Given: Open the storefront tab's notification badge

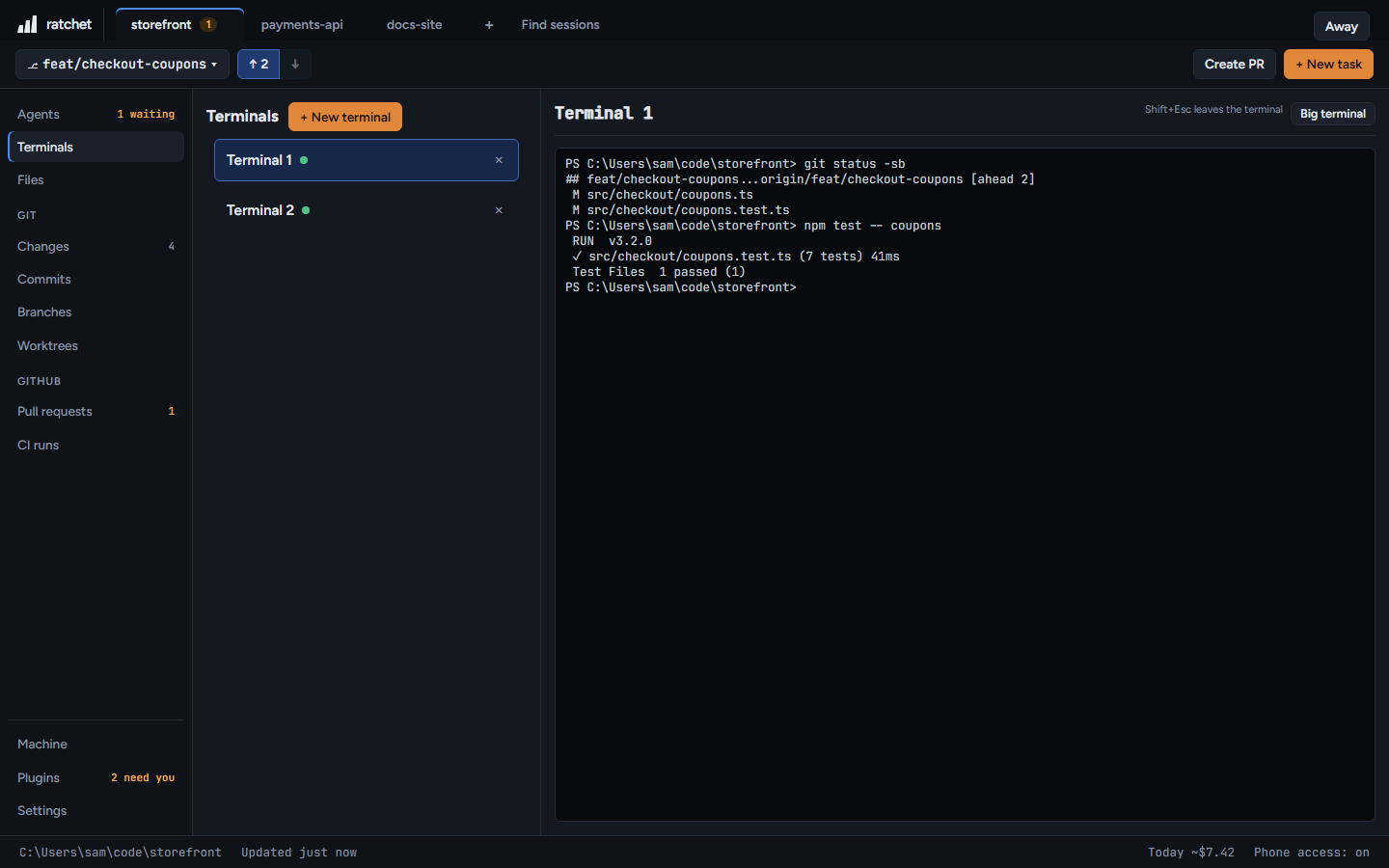Looking at the screenshot, I should [x=208, y=24].
